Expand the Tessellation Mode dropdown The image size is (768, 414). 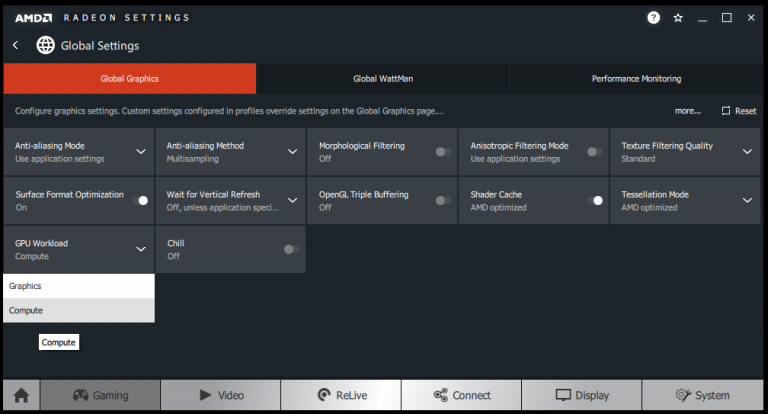pyautogui.click(x=747, y=200)
